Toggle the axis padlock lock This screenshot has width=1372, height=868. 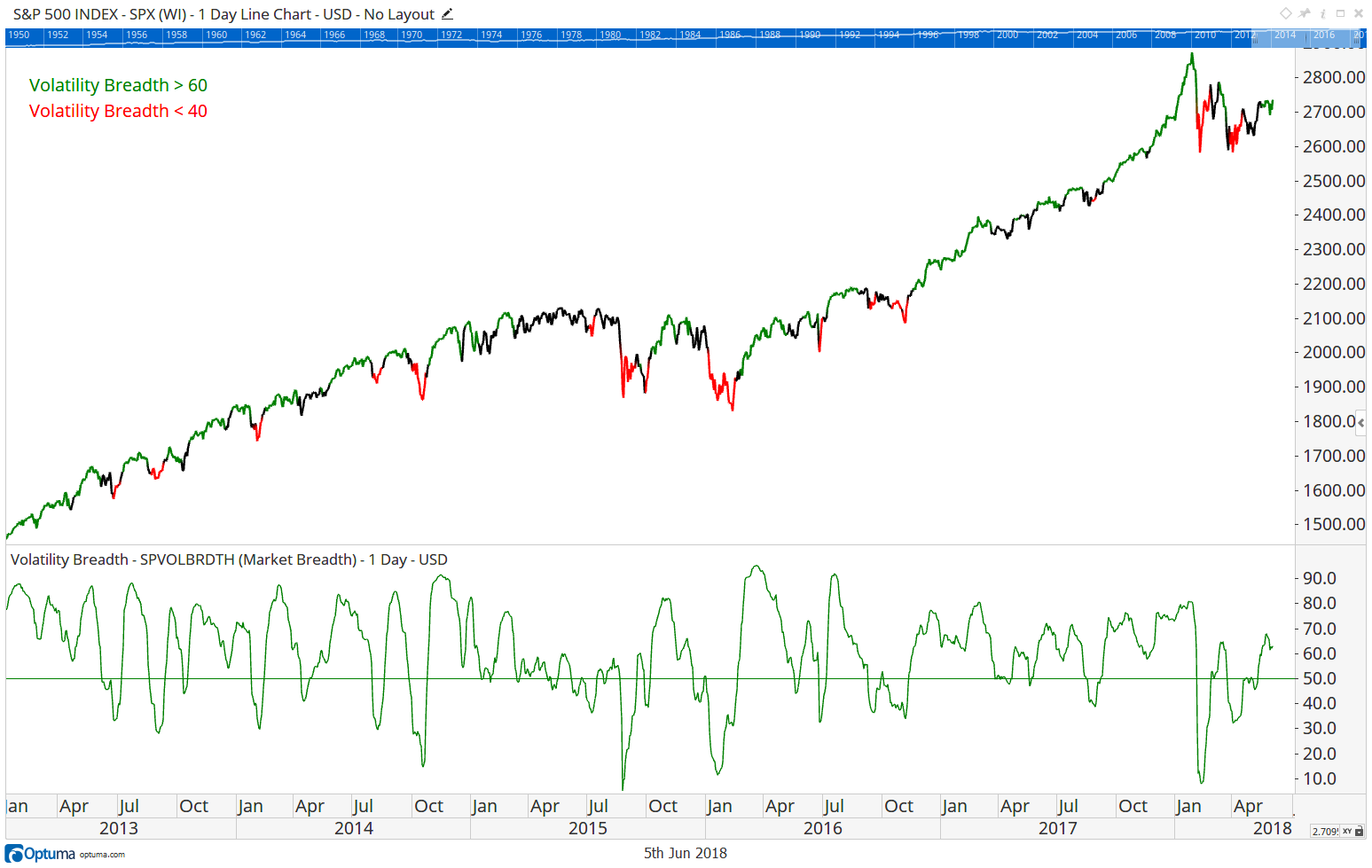click(x=1359, y=827)
